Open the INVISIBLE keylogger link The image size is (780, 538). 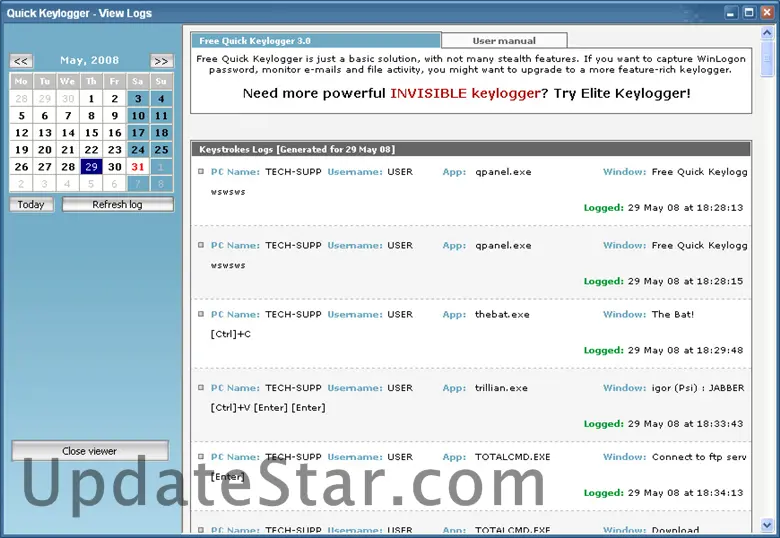(x=465, y=93)
